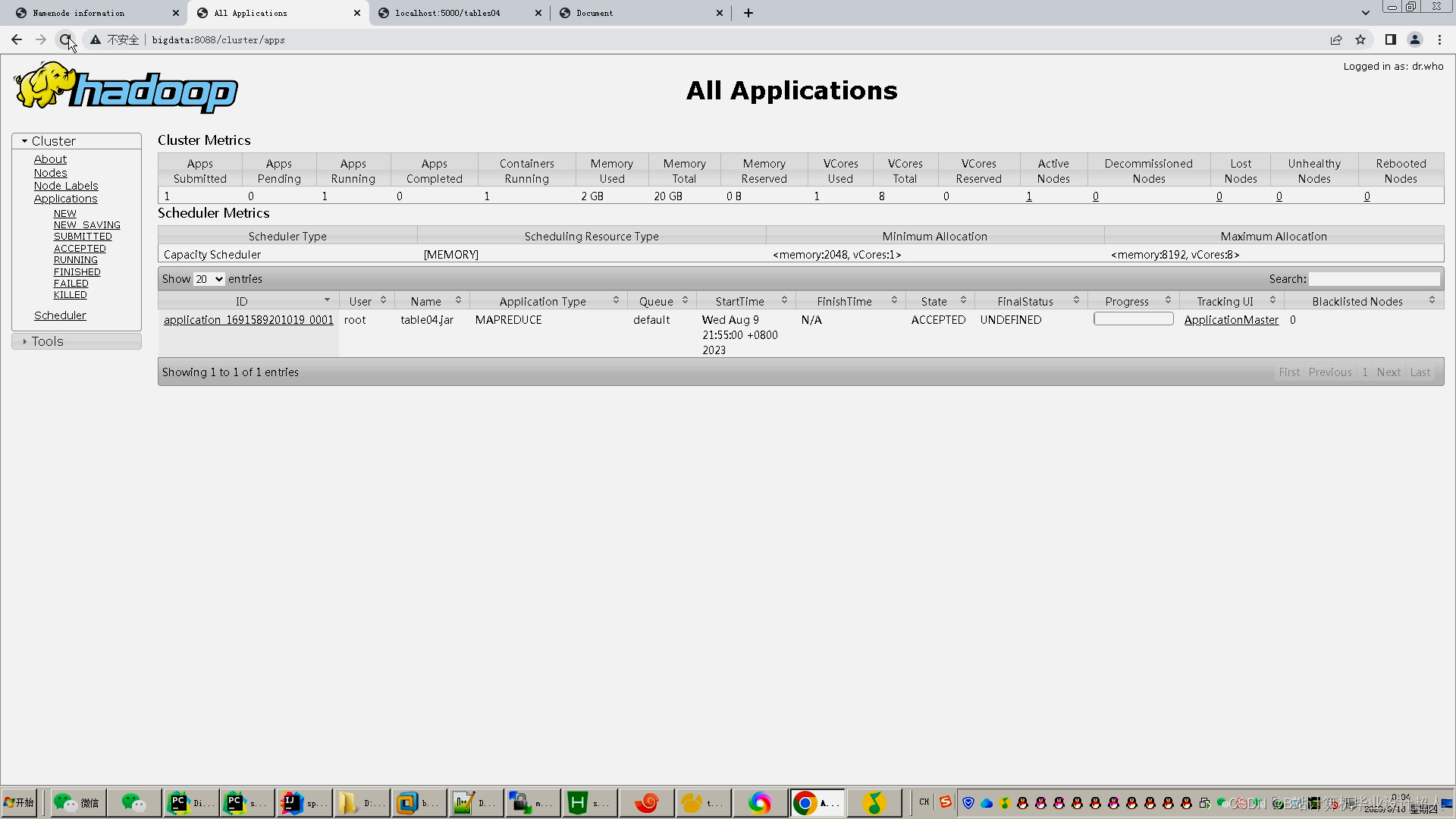This screenshot has width=1456, height=819.
Task: Open the Show entries dropdown
Action: coord(209,279)
